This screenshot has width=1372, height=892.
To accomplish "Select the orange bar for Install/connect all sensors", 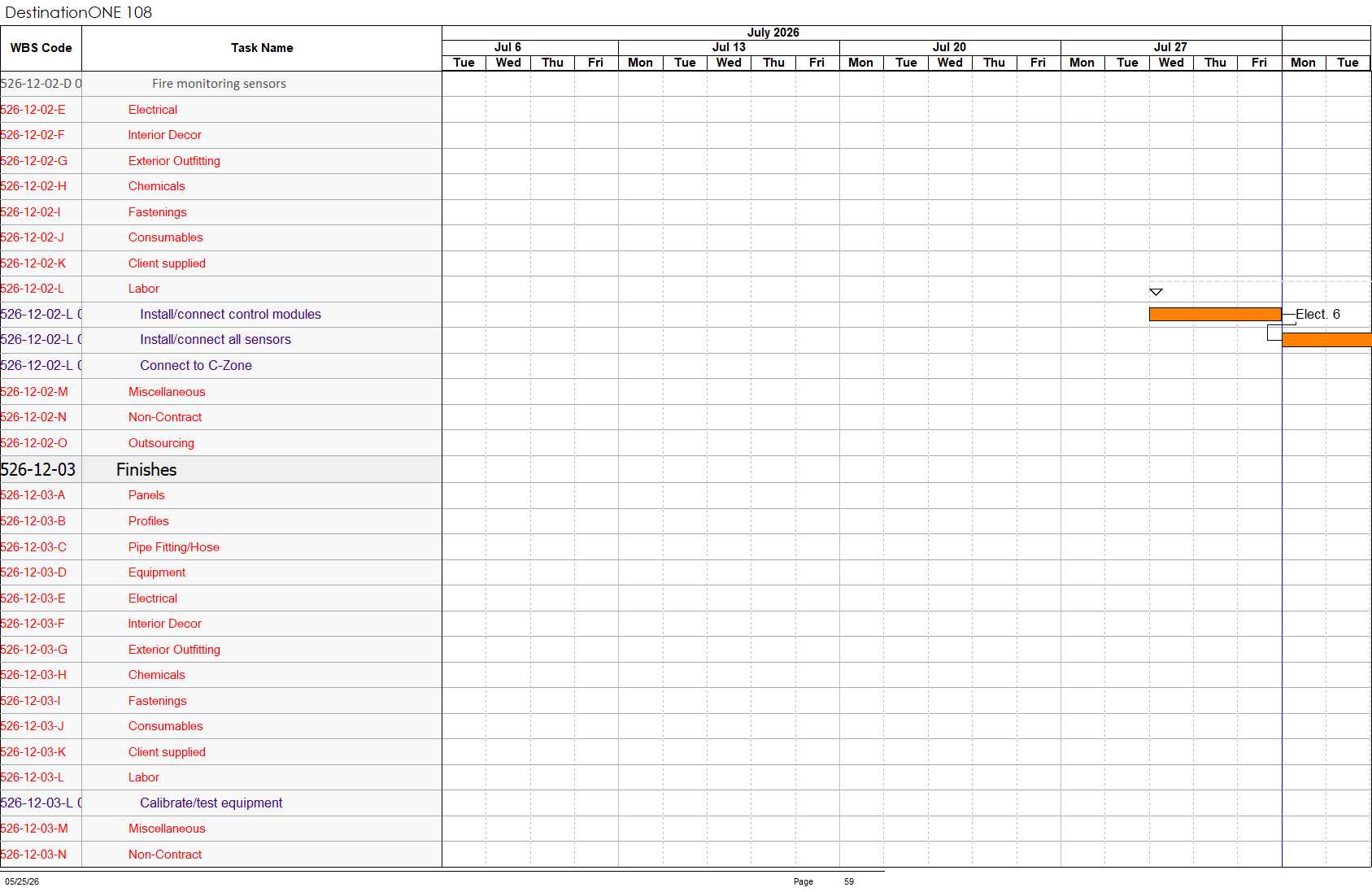I will [1326, 340].
